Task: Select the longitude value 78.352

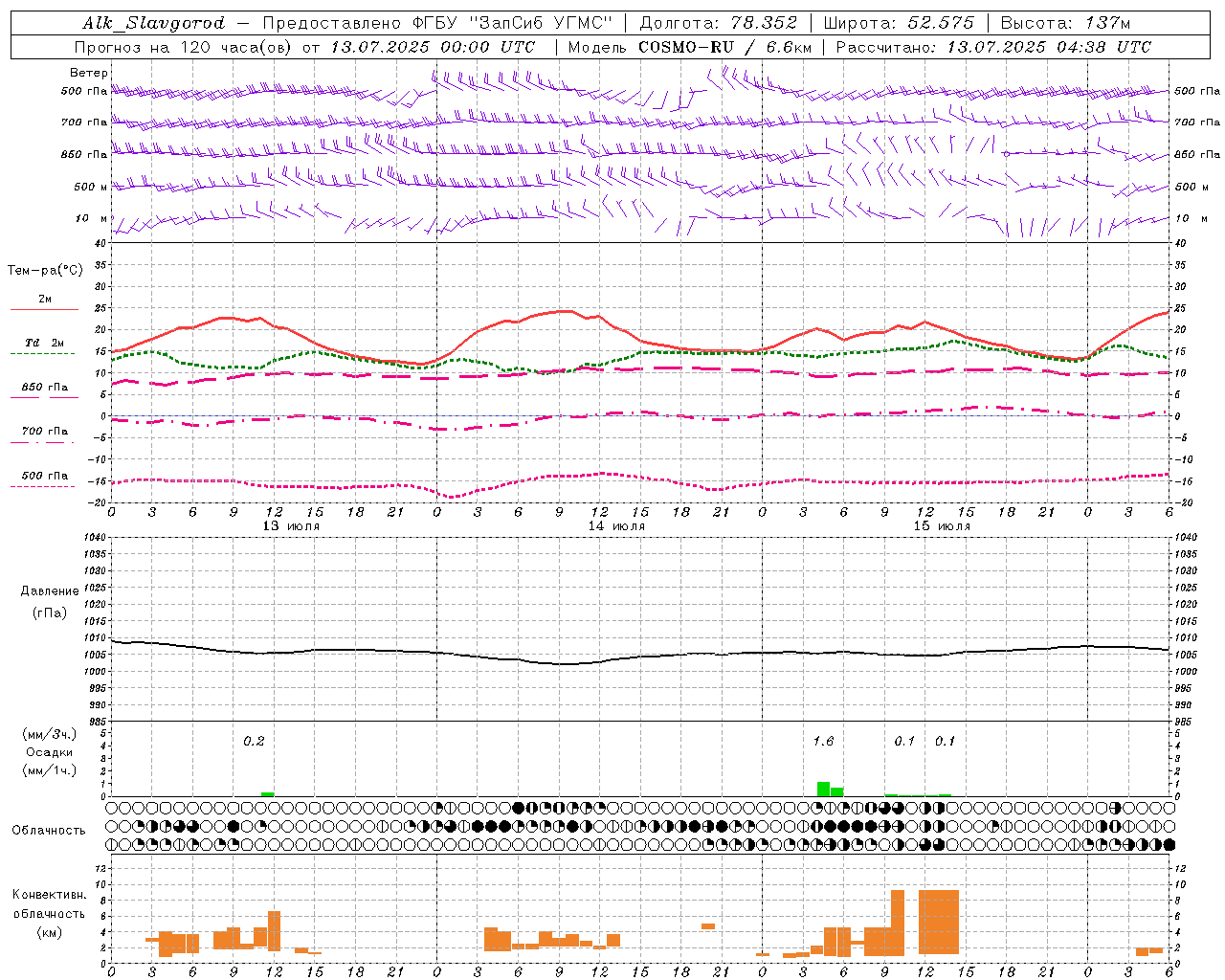Action: pyautogui.click(x=764, y=23)
